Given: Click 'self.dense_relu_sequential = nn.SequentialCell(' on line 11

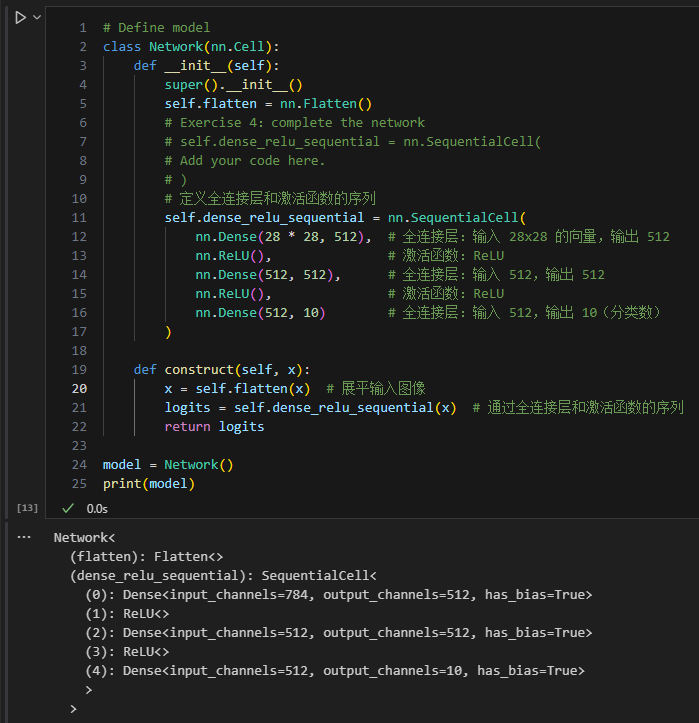Looking at the screenshot, I should click(345, 218).
